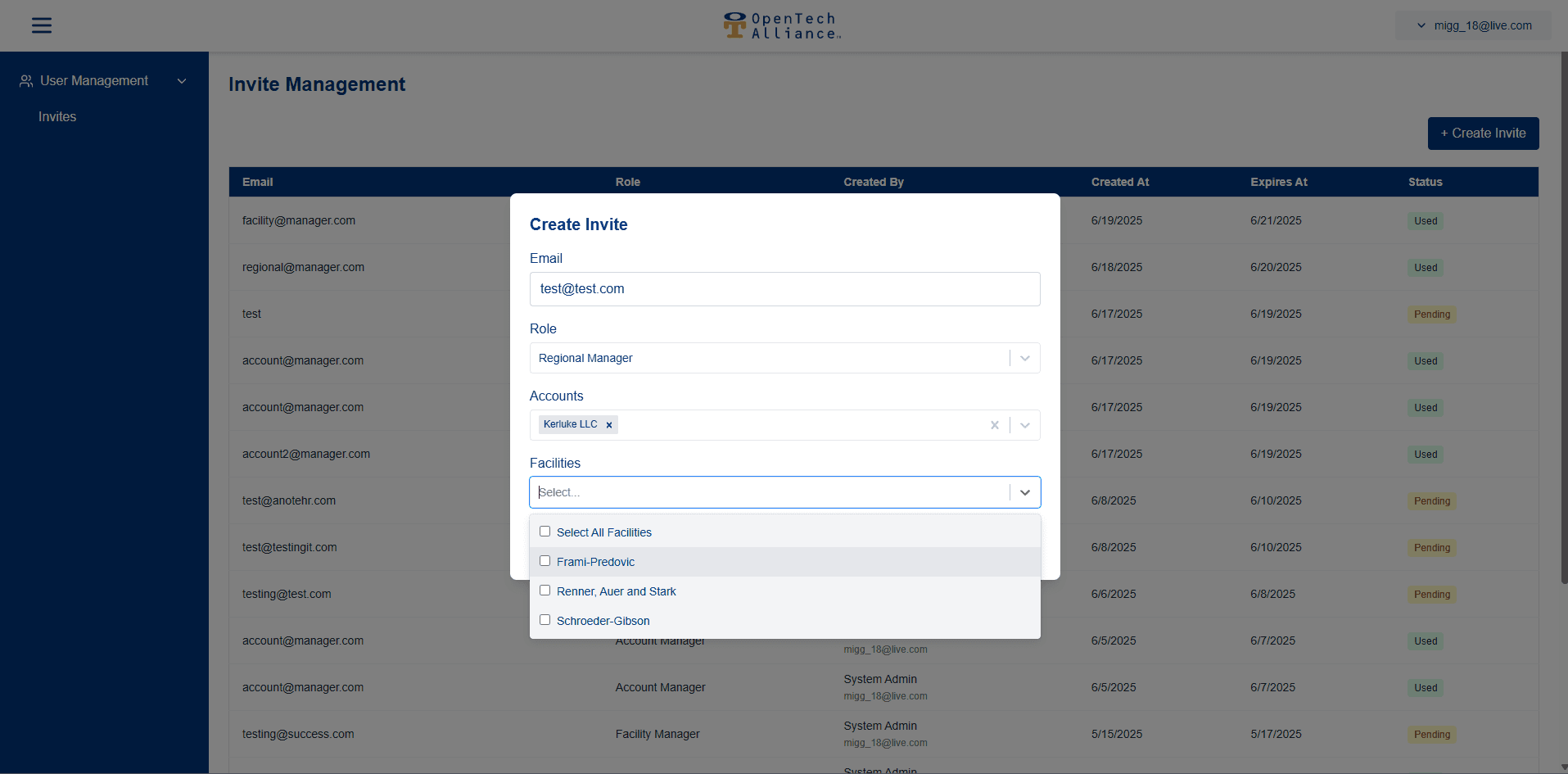
Task: Select the facility@manager.com email cell
Action: pyautogui.click(x=299, y=220)
